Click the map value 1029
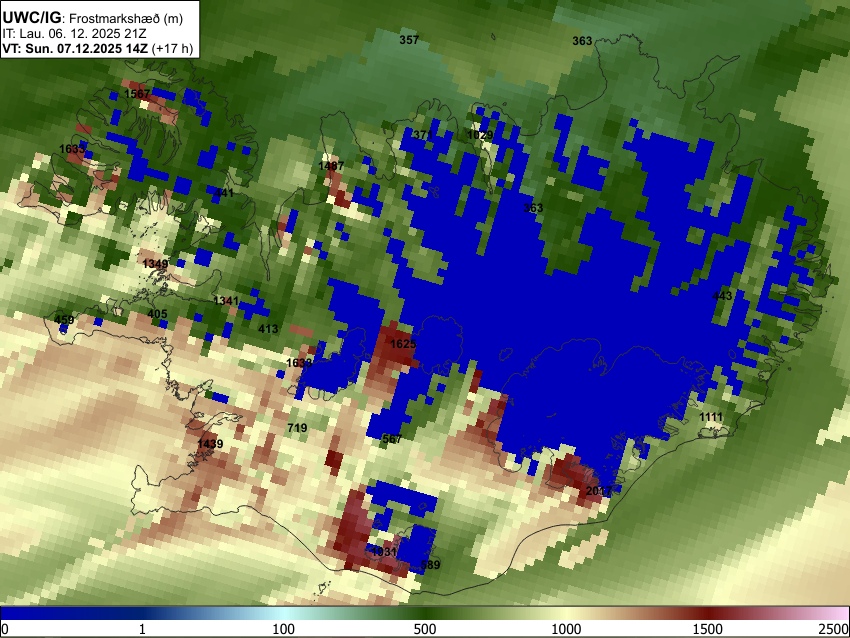The image size is (850, 638). [480, 135]
